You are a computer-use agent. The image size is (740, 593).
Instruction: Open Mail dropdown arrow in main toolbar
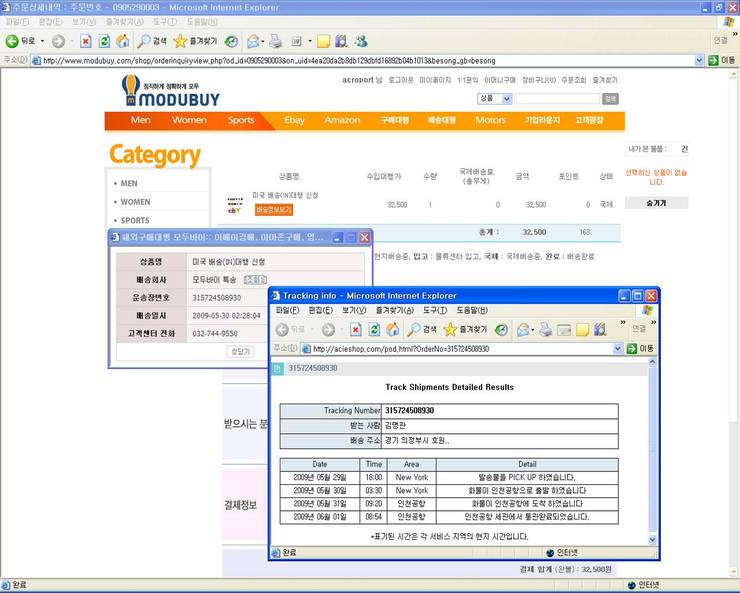click(x=263, y=42)
